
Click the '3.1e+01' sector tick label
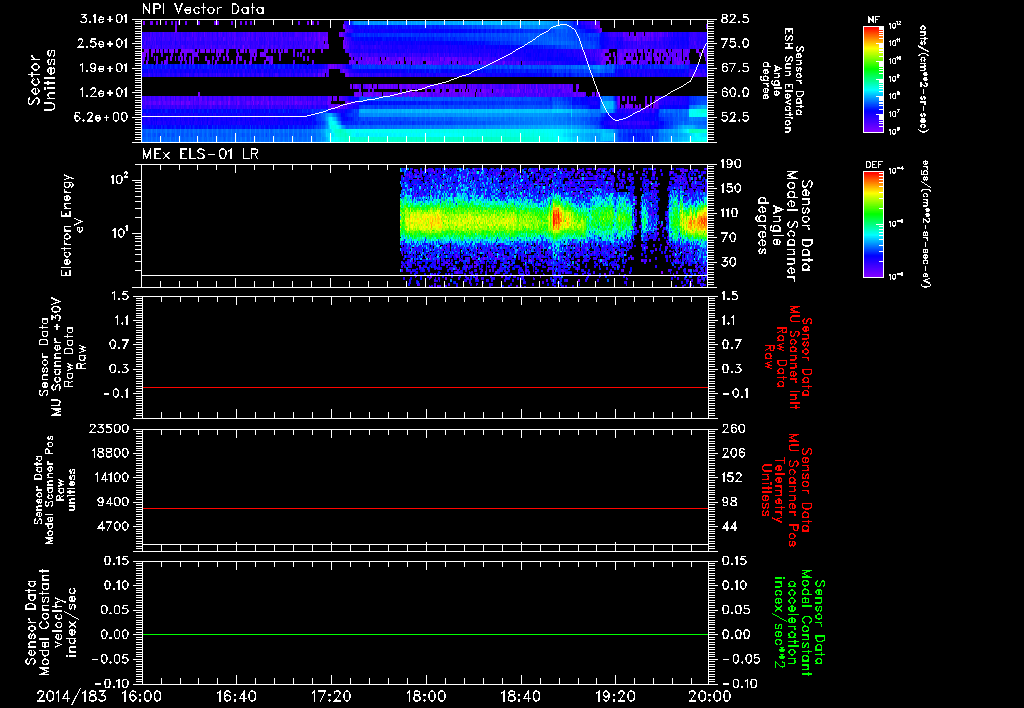(x=102, y=19)
